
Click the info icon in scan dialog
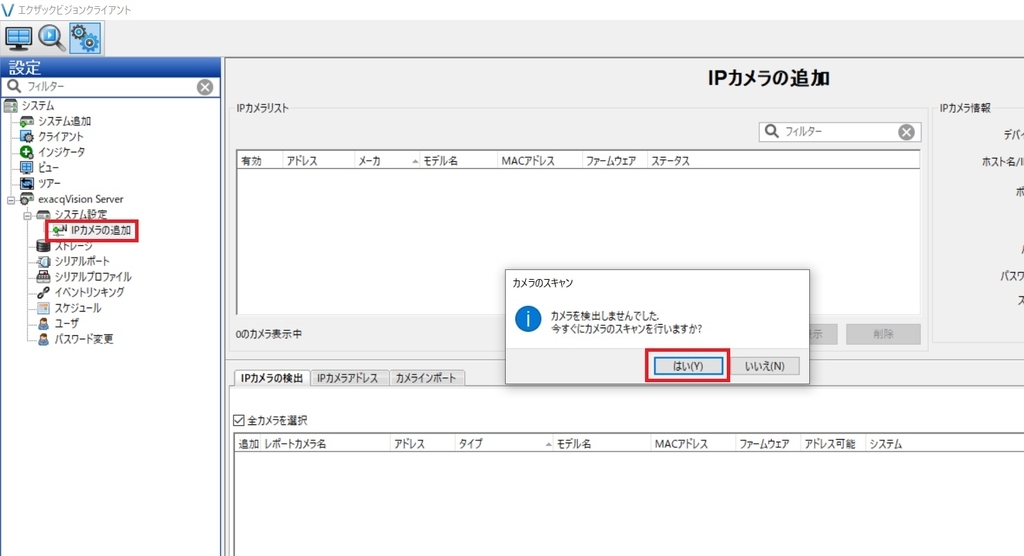(x=528, y=319)
